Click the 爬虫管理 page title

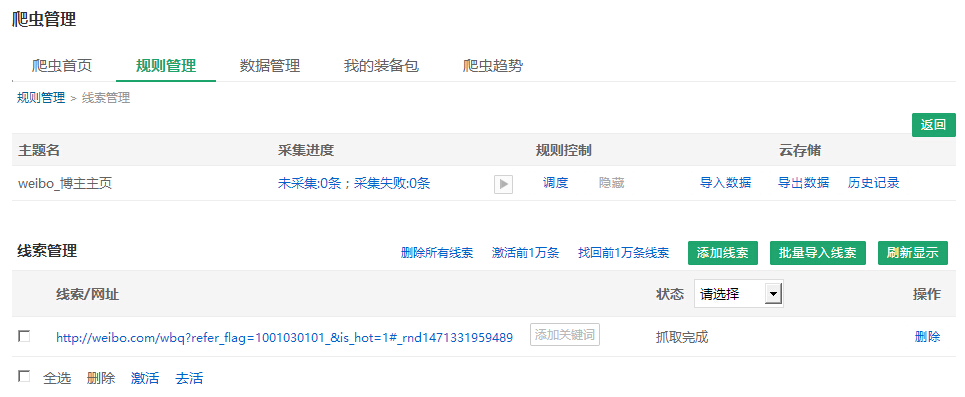tap(44, 19)
